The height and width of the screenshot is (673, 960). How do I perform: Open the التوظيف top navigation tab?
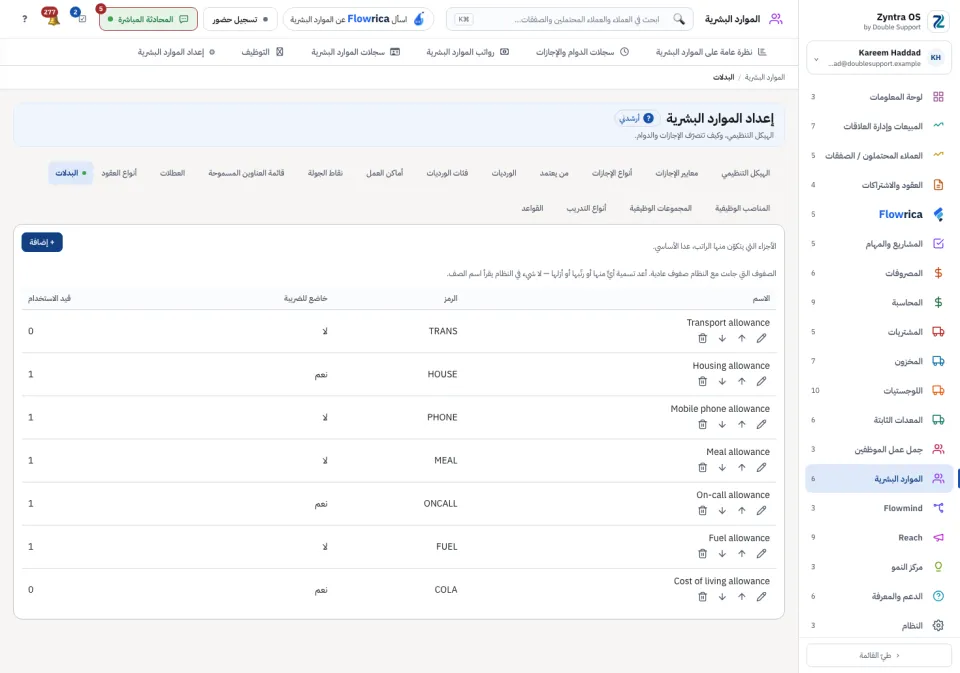(x=262, y=52)
